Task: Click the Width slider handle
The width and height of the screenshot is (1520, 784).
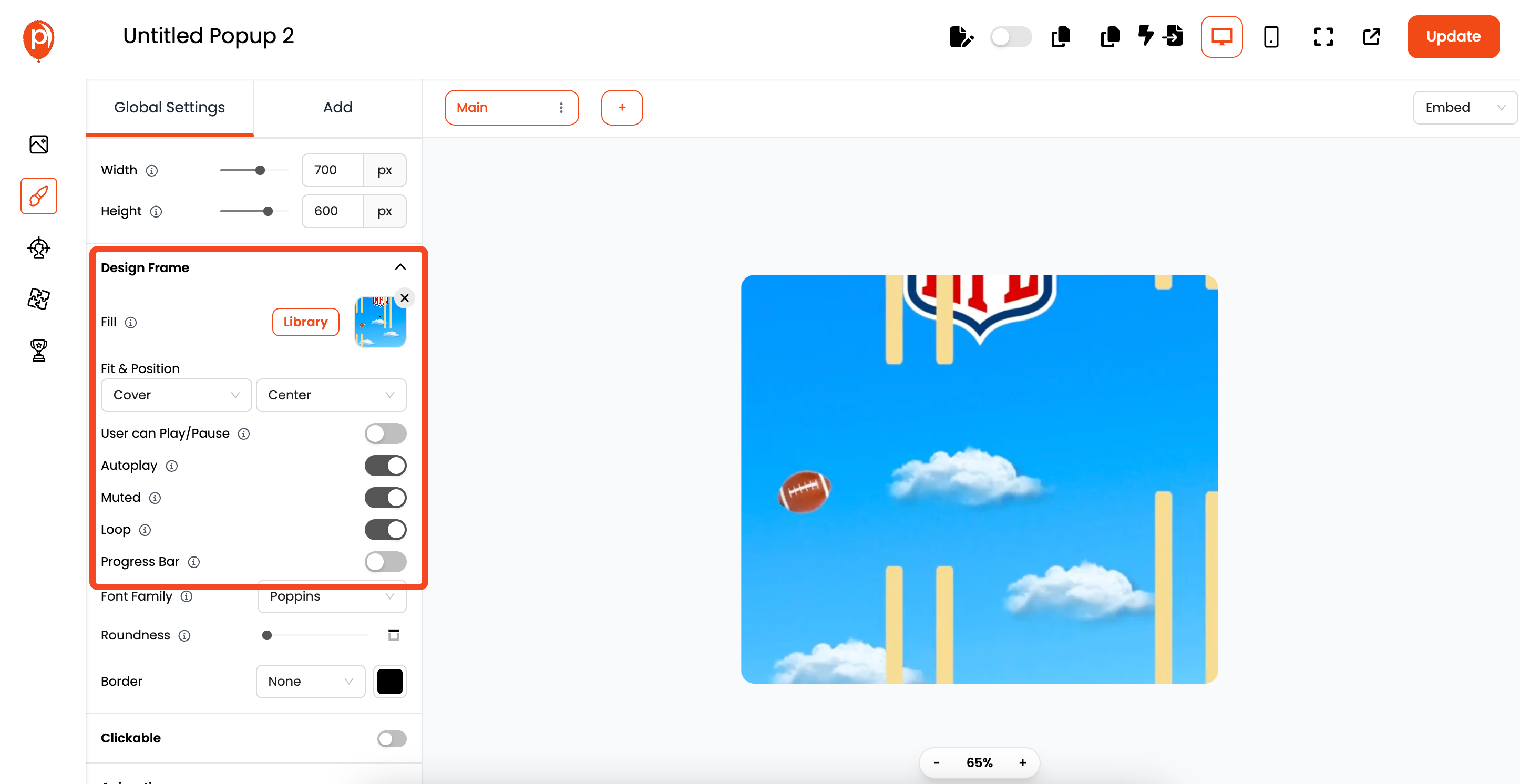Action: point(260,170)
